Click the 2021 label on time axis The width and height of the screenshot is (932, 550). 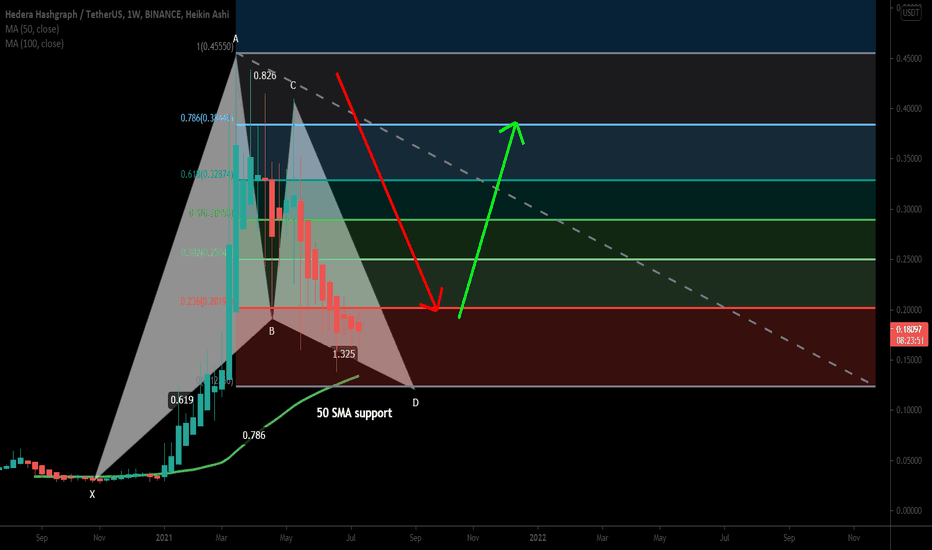[x=164, y=538]
